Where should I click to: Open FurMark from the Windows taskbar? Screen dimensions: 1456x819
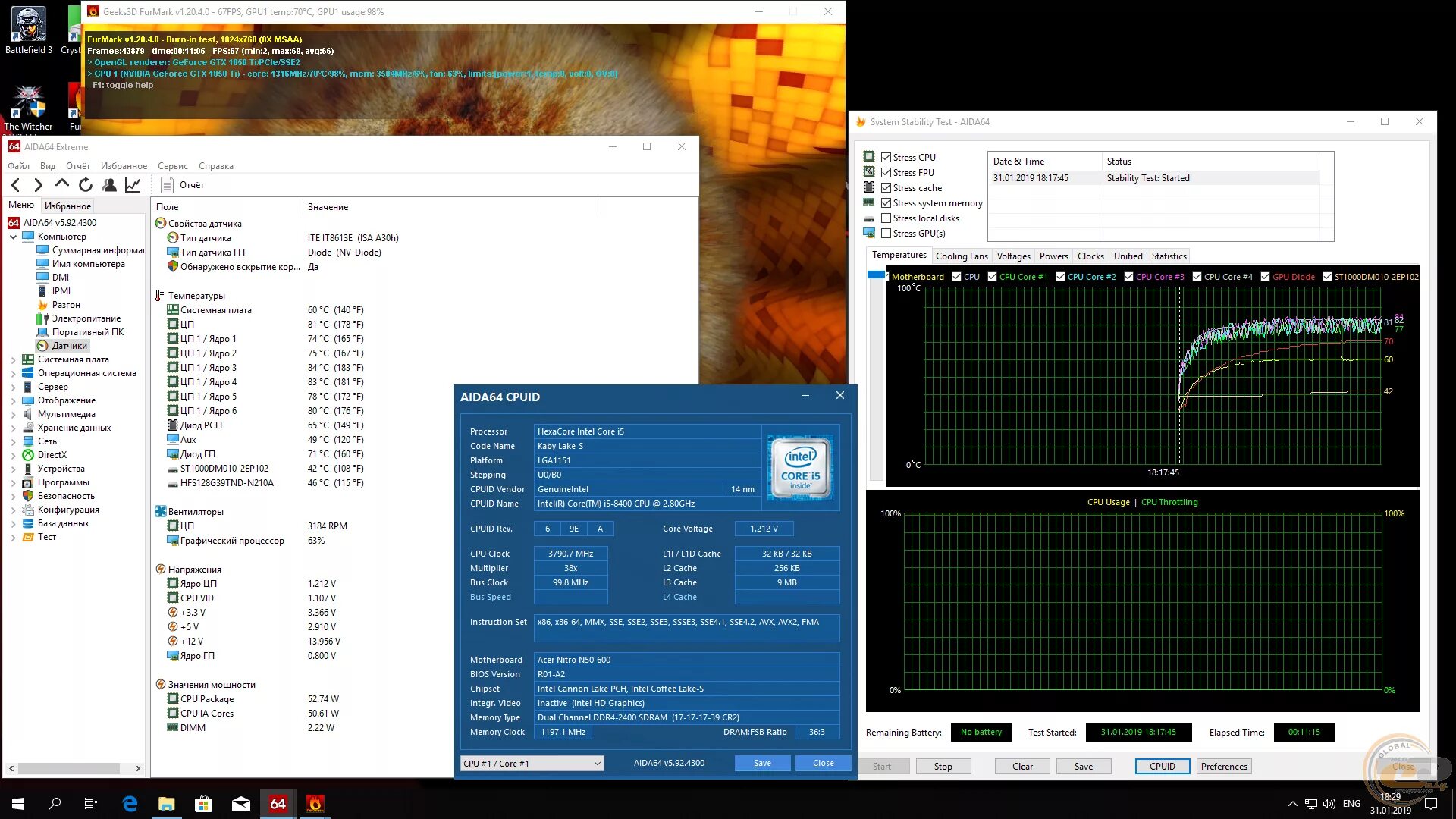(315, 804)
